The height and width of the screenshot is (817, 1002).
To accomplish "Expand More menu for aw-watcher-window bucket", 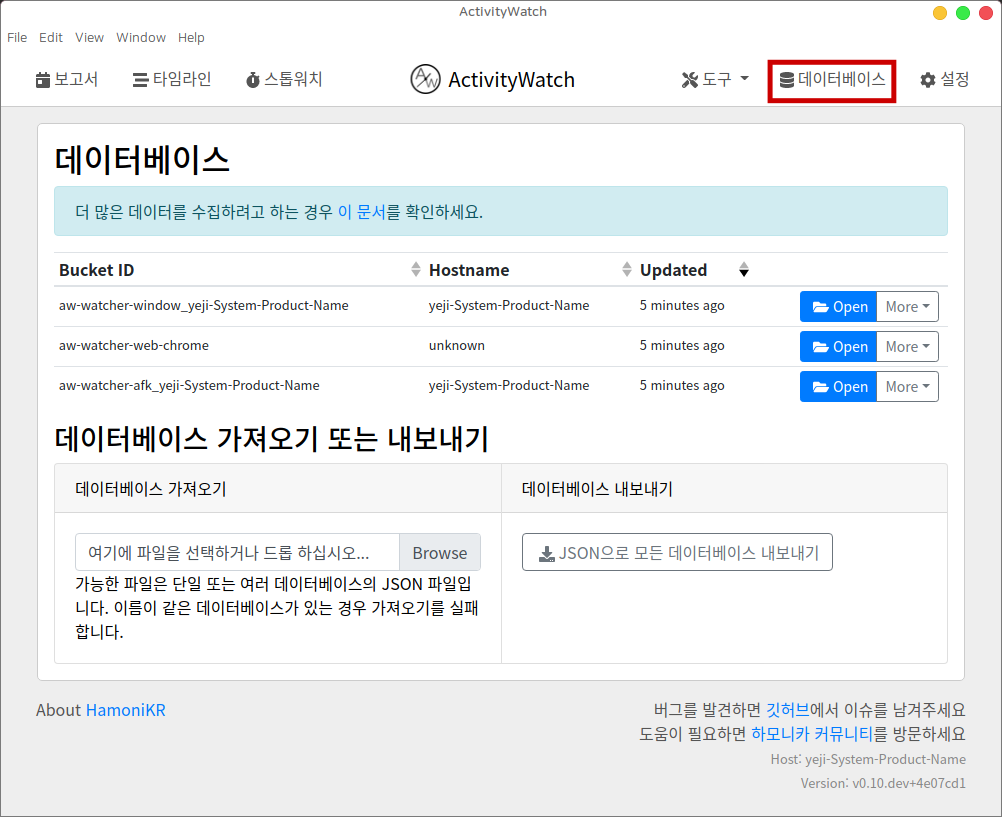I will [907, 307].
